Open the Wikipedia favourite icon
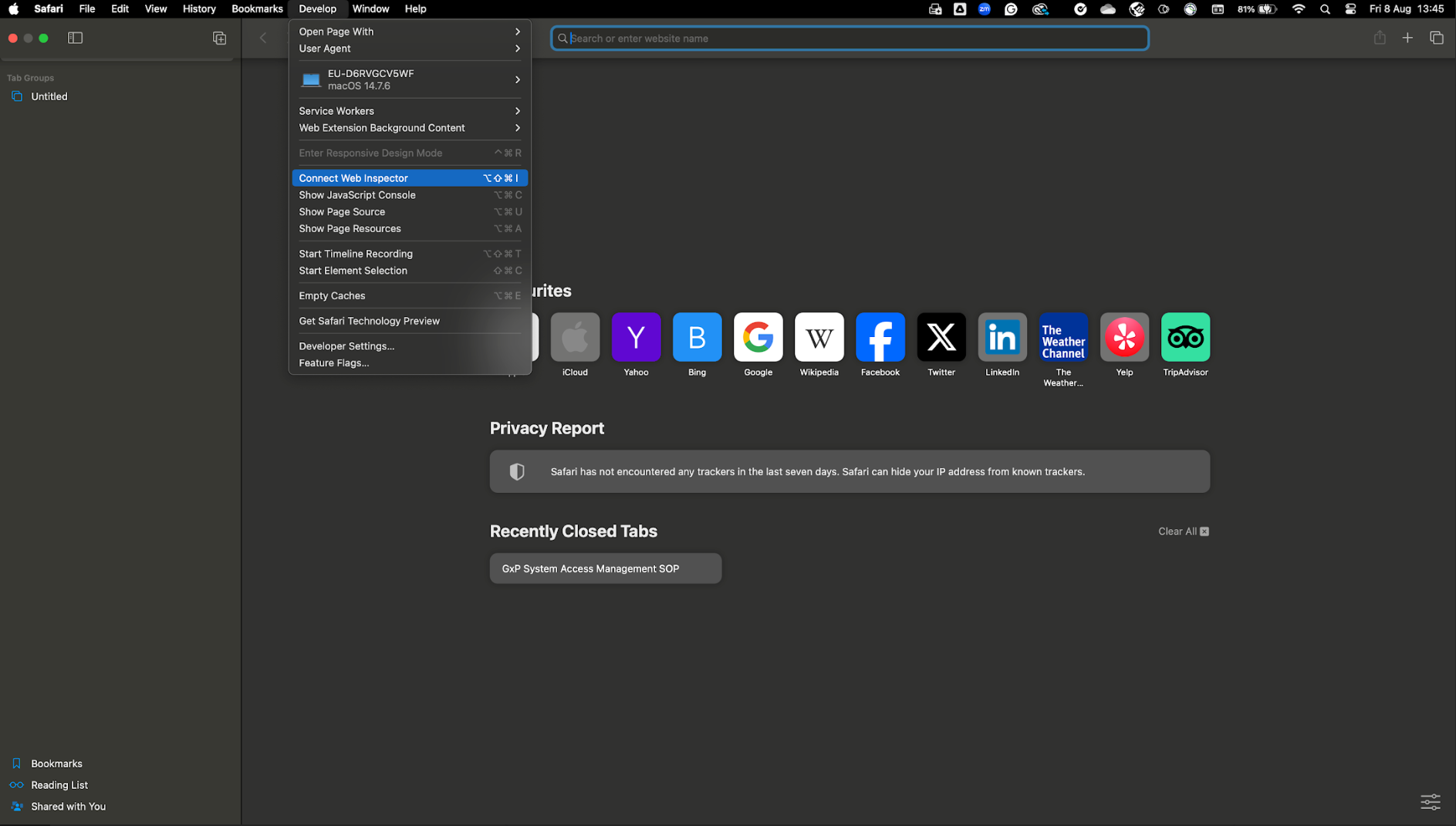 [819, 337]
